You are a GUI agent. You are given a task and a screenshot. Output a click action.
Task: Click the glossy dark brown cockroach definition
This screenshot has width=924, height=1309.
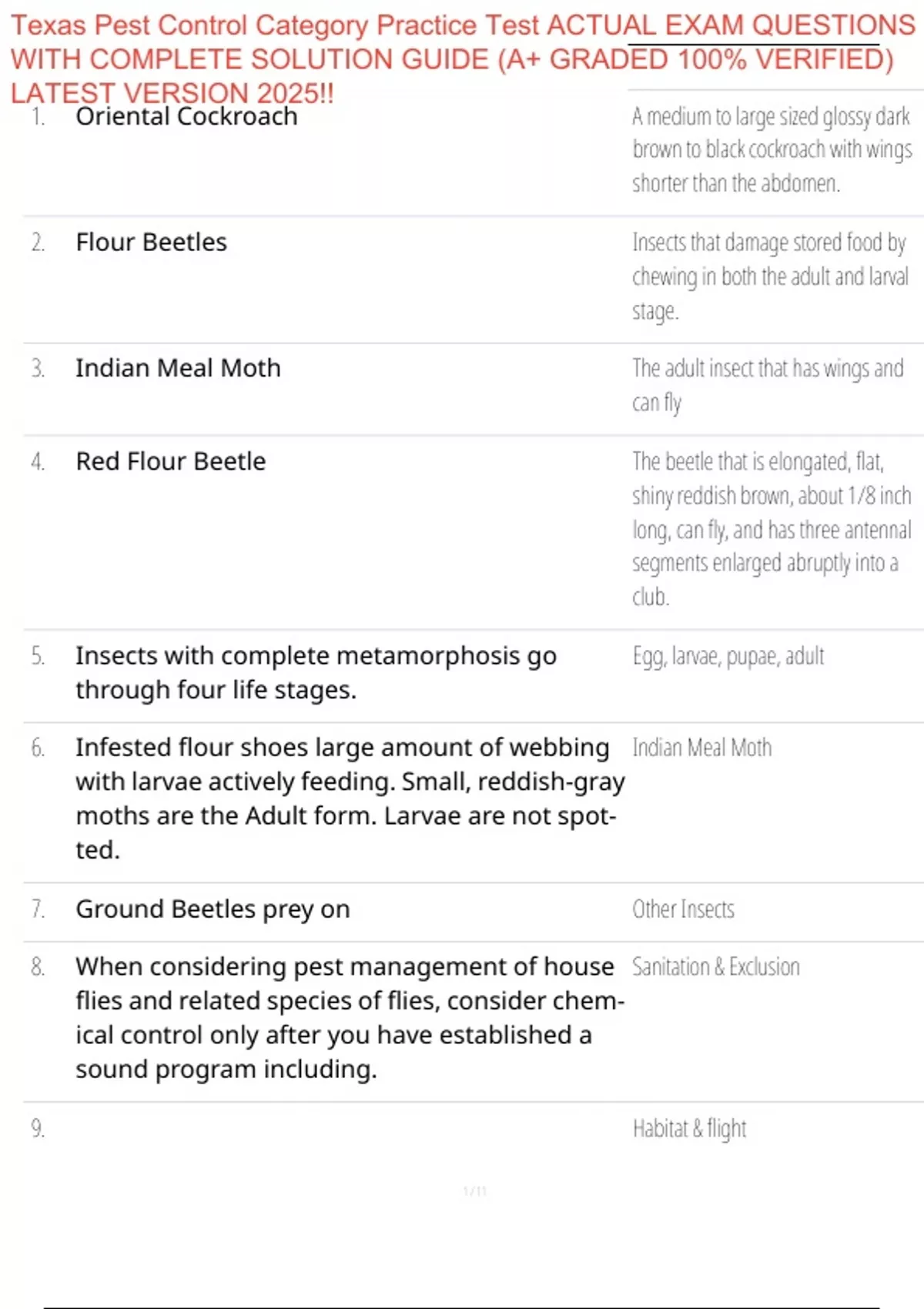(772, 149)
